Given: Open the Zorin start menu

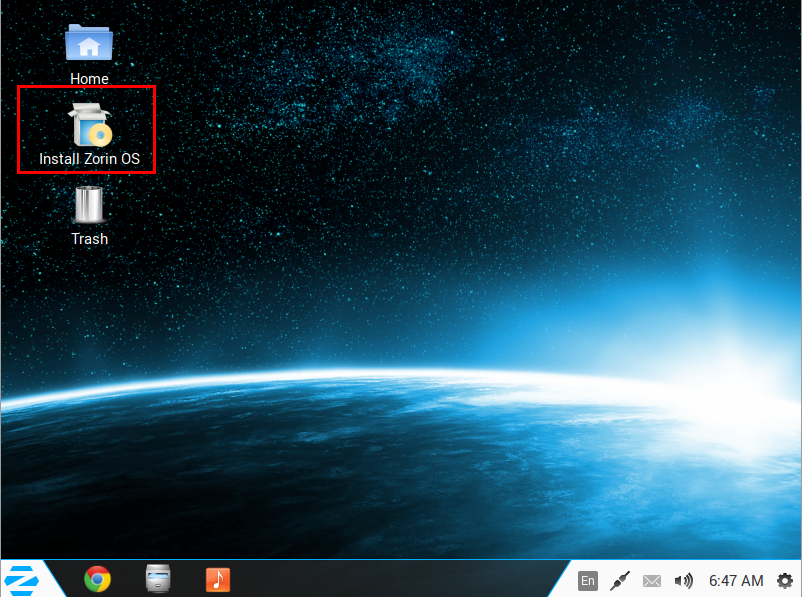Looking at the screenshot, I should pos(21,581).
